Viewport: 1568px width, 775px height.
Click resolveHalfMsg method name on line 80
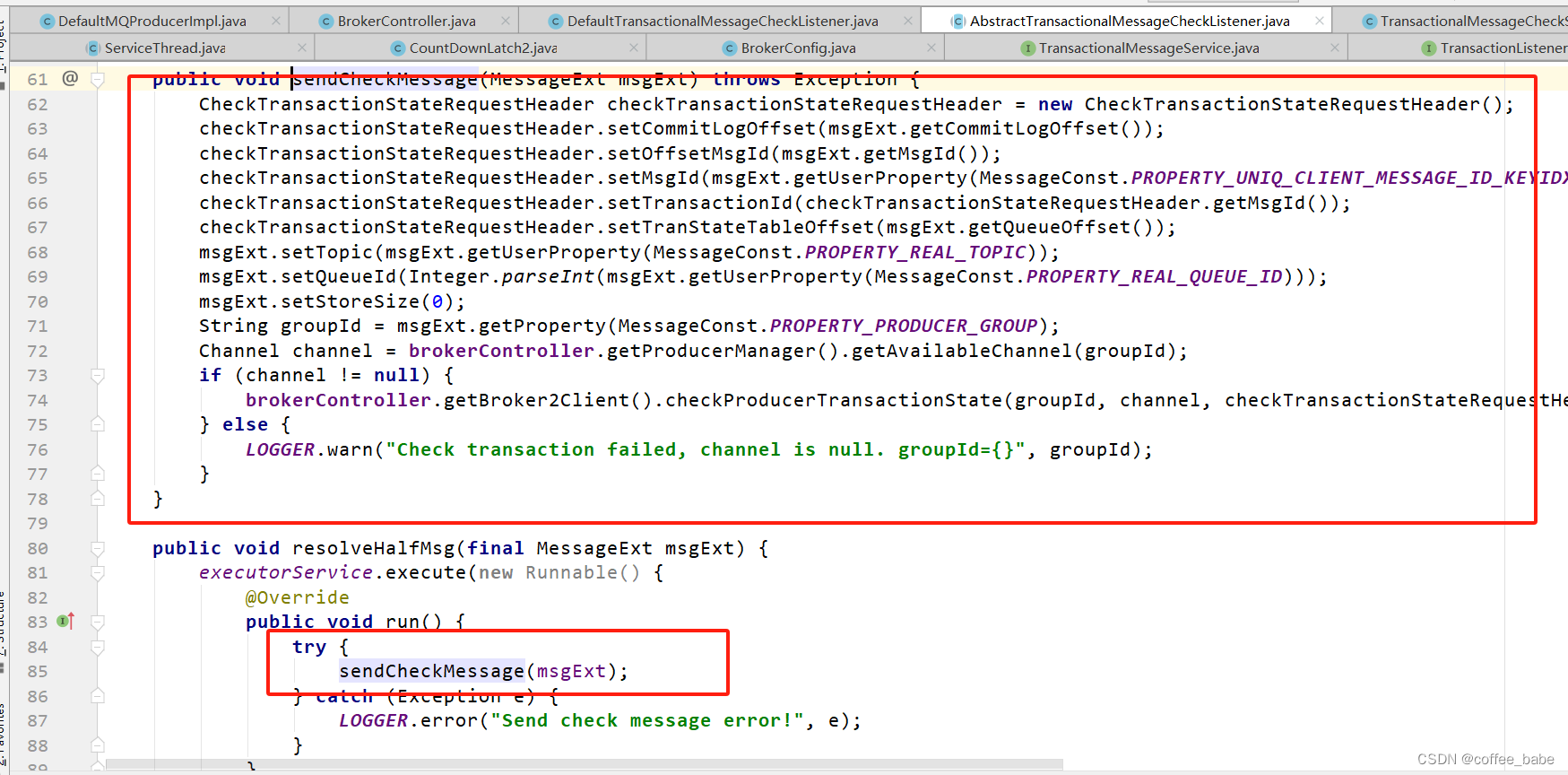click(x=374, y=549)
